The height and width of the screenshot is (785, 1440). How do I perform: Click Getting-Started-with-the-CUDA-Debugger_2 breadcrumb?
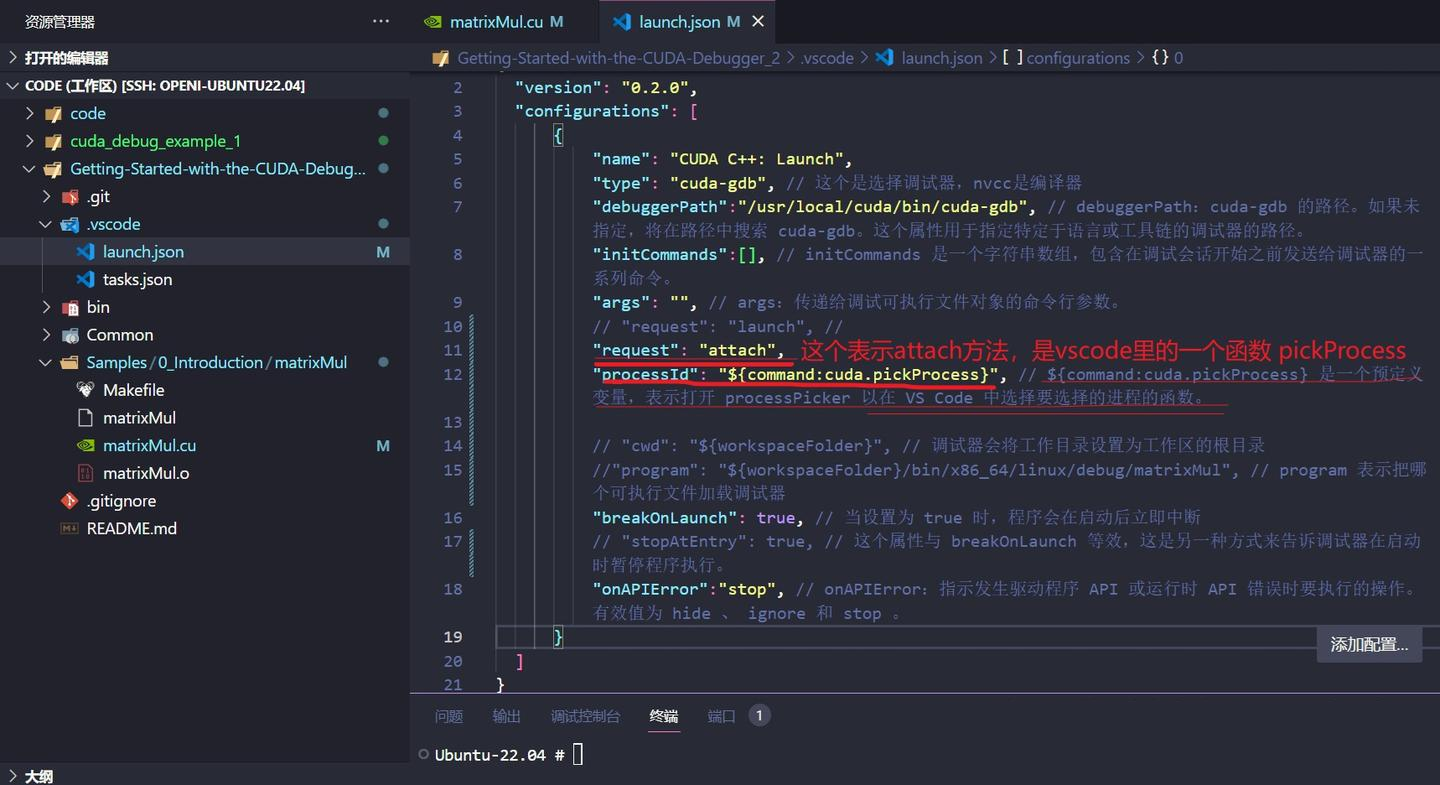(618, 58)
